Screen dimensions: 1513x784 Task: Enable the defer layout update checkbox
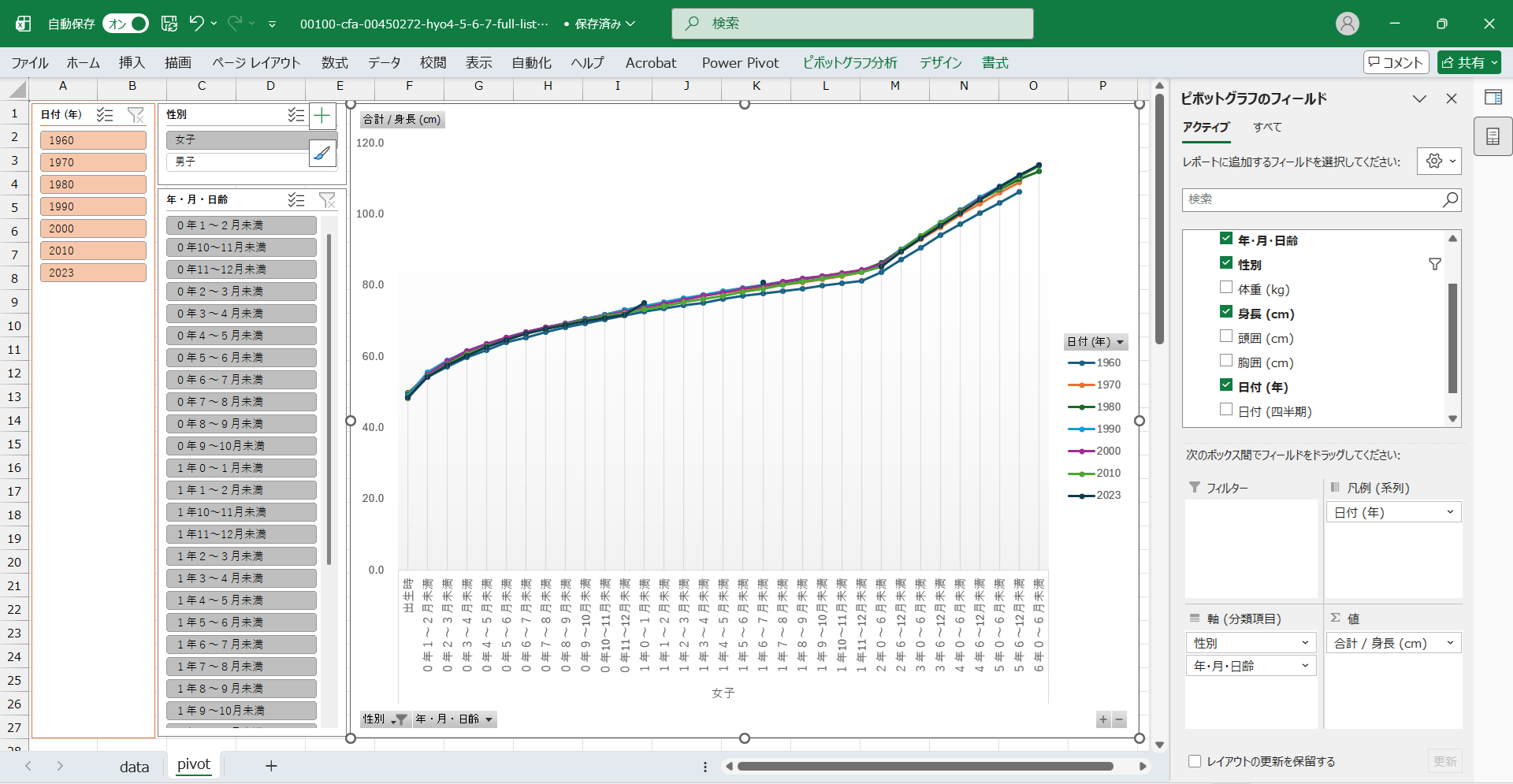pyautogui.click(x=1195, y=761)
